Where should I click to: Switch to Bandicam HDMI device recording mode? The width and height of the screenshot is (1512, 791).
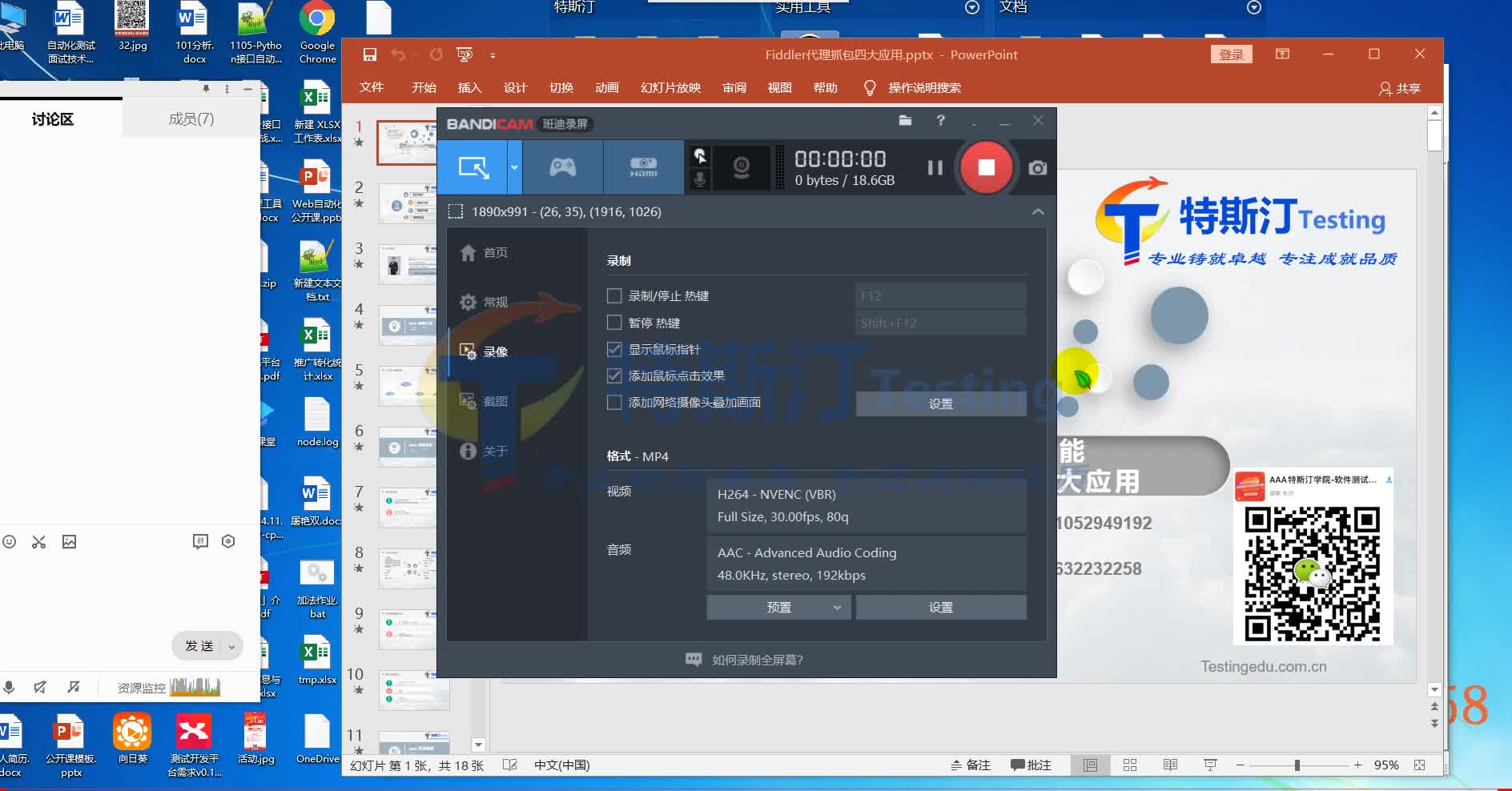pyautogui.click(x=643, y=167)
